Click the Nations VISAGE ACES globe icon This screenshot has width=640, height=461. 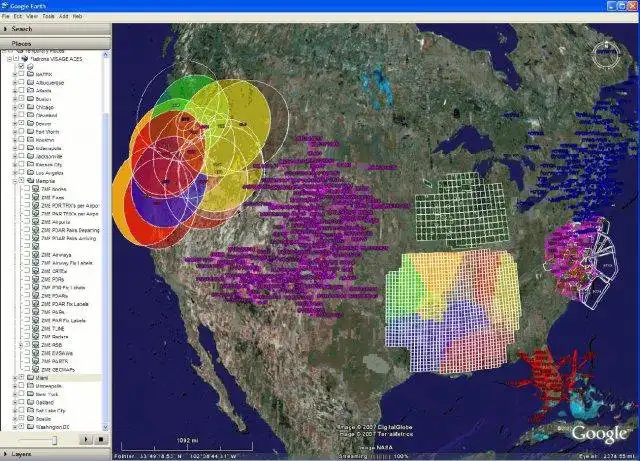coord(24,59)
